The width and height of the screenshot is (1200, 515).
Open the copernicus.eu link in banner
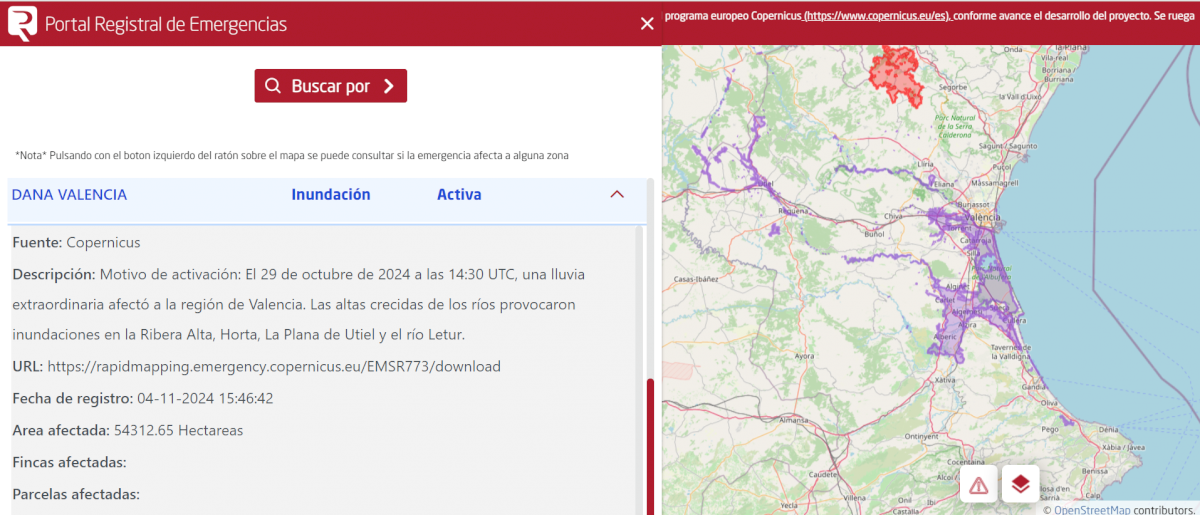pyautogui.click(x=877, y=17)
